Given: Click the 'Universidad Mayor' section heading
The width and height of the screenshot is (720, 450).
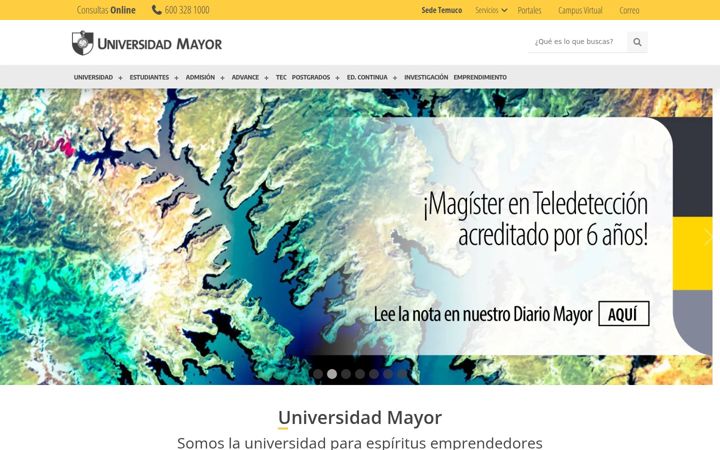Looking at the screenshot, I should (360, 417).
